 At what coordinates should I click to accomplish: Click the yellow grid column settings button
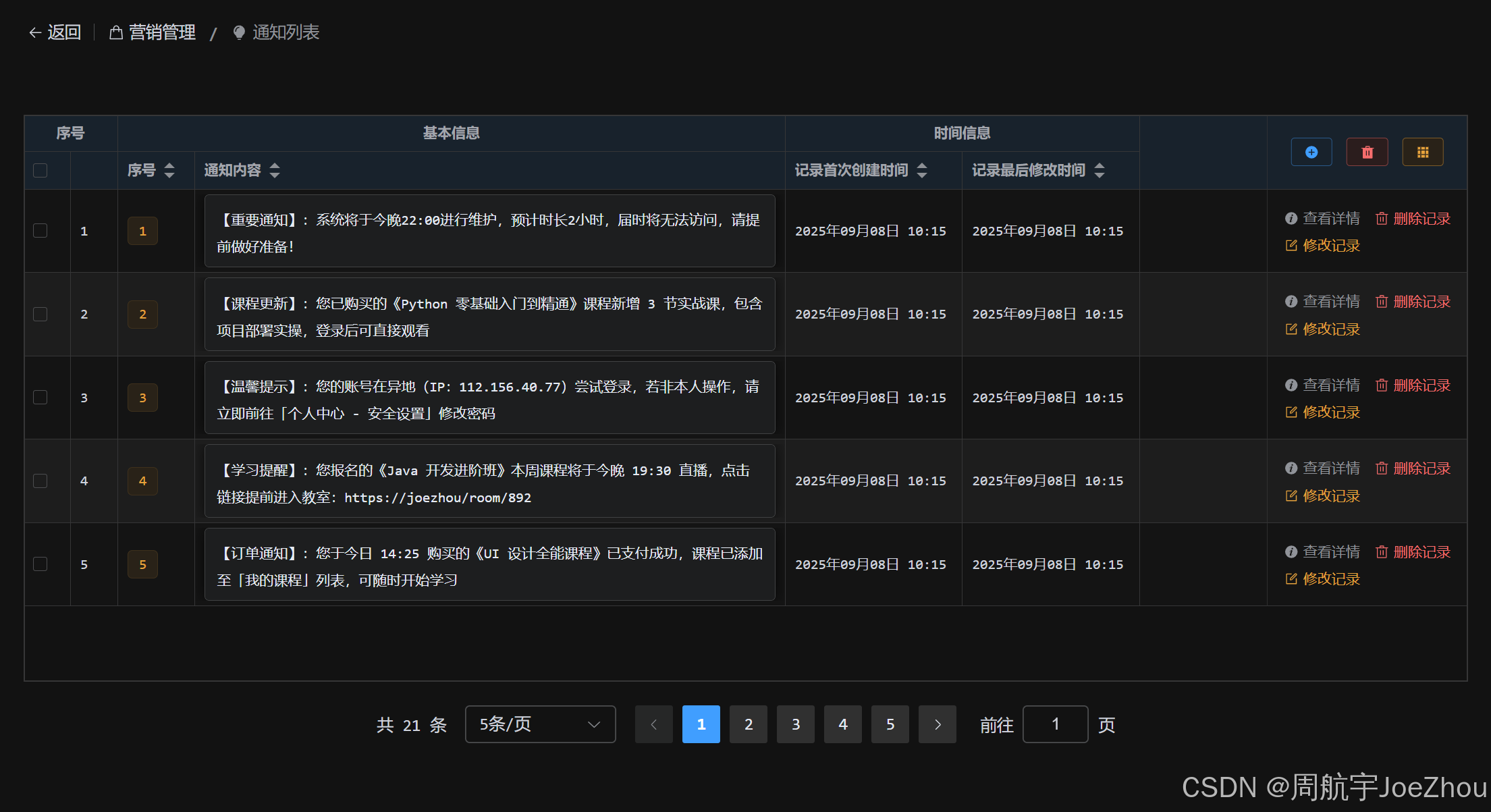pos(1423,152)
